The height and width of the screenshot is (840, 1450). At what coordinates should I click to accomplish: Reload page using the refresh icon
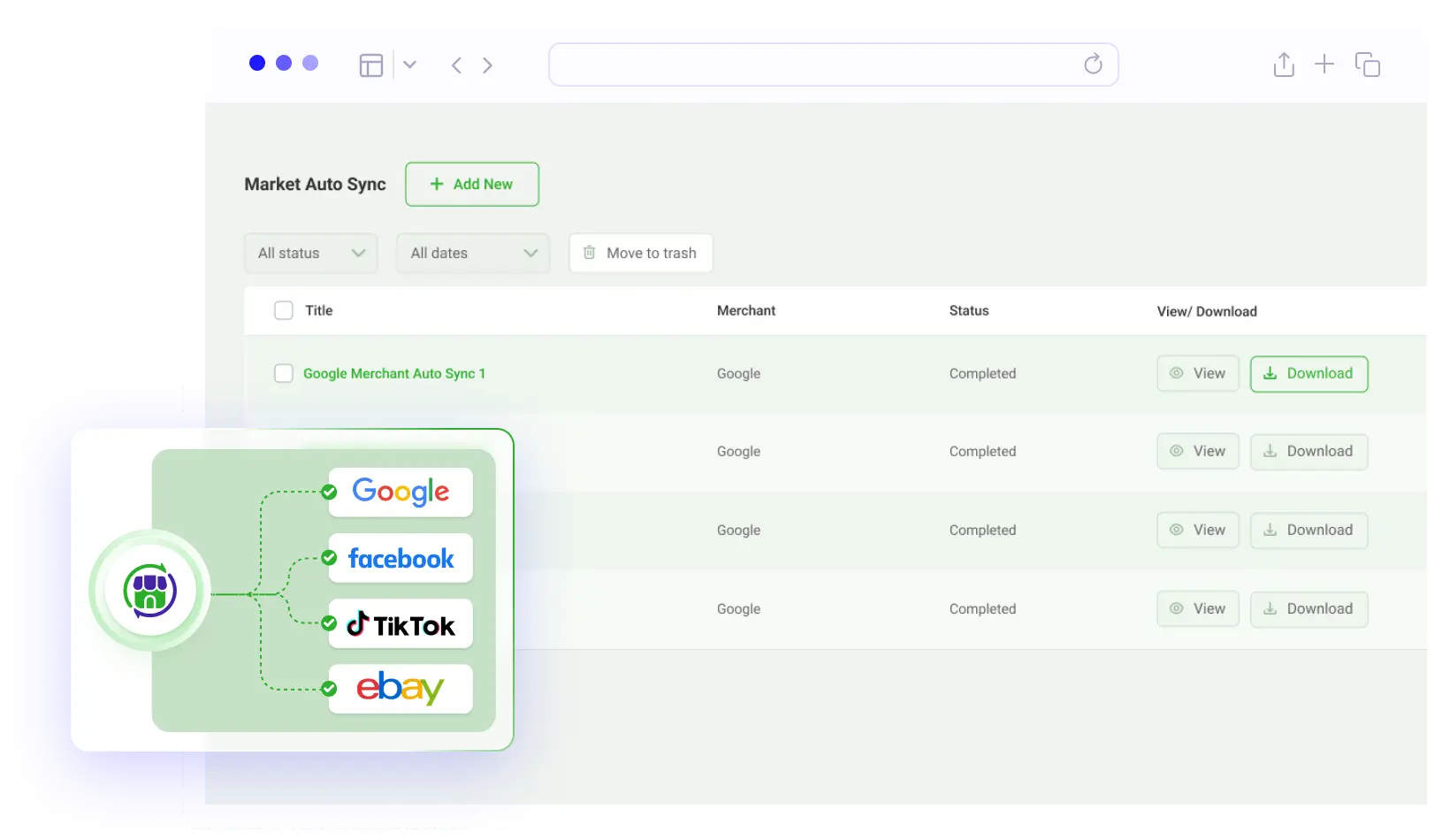tap(1093, 64)
